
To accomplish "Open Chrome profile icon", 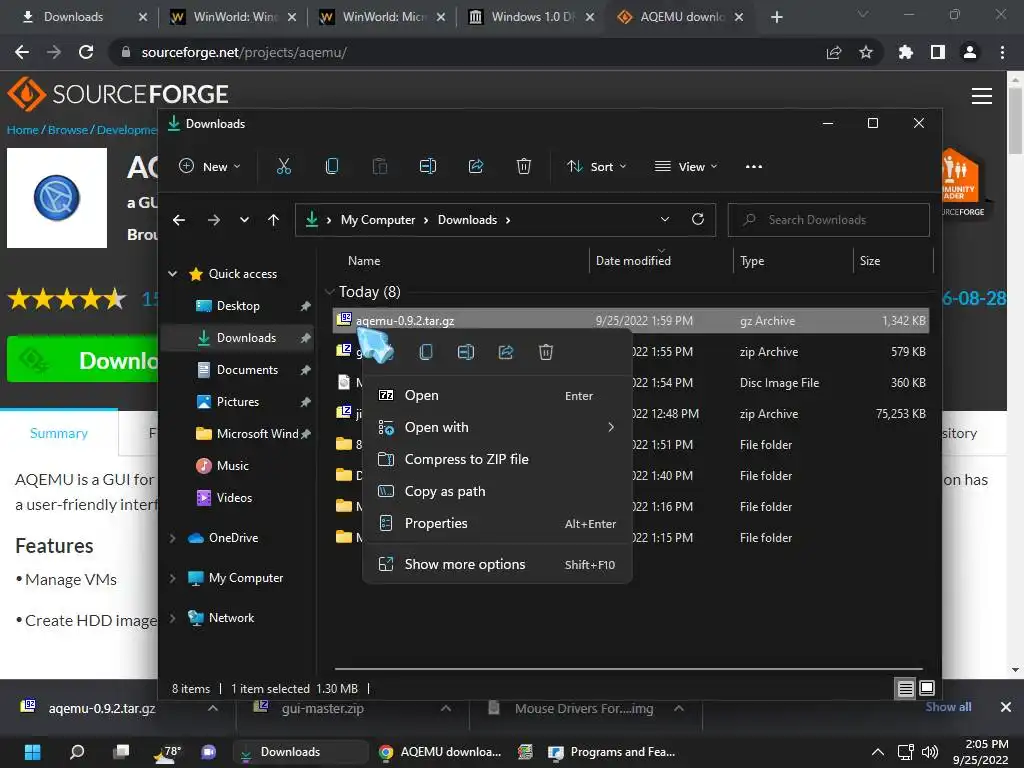I will tap(970, 52).
